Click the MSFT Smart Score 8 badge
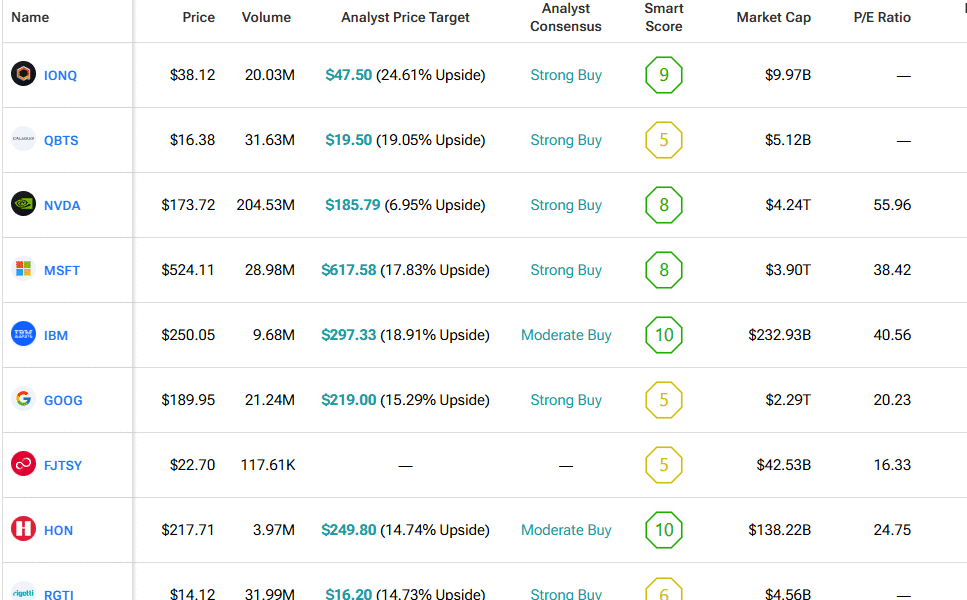 [x=664, y=269]
